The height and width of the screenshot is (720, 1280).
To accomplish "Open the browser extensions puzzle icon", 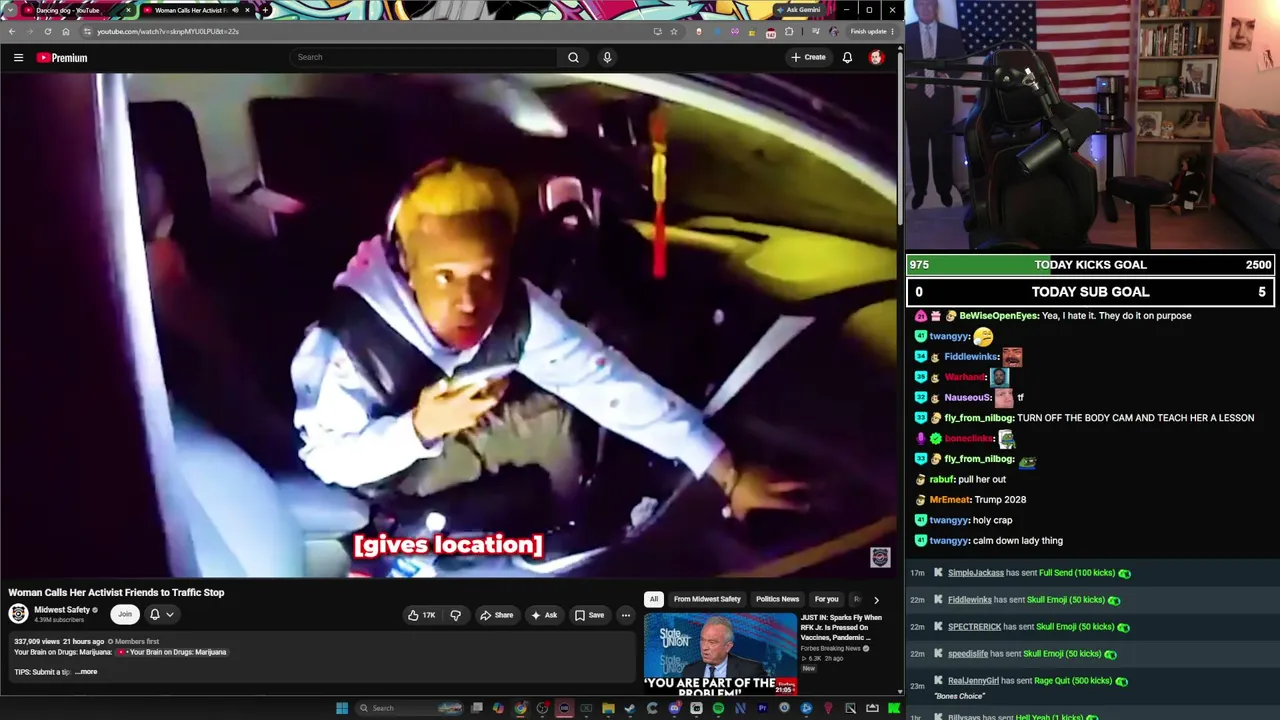I will pyautogui.click(x=789, y=31).
